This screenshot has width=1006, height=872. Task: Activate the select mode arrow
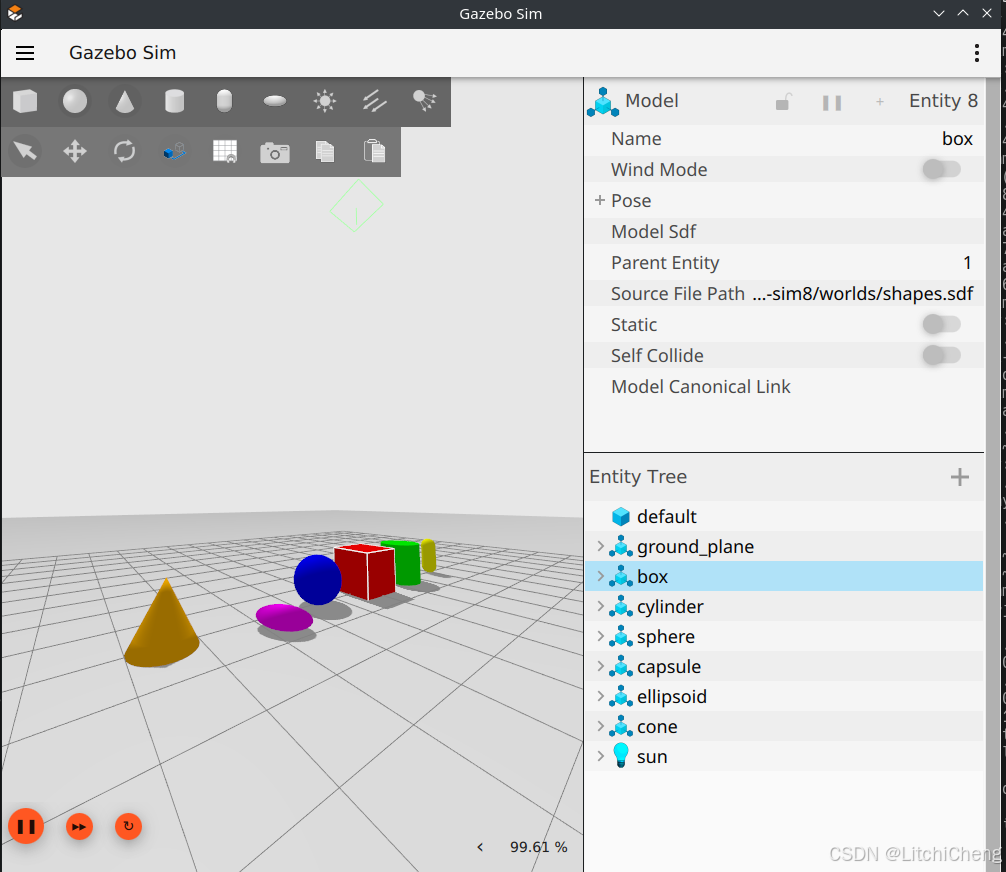point(25,151)
